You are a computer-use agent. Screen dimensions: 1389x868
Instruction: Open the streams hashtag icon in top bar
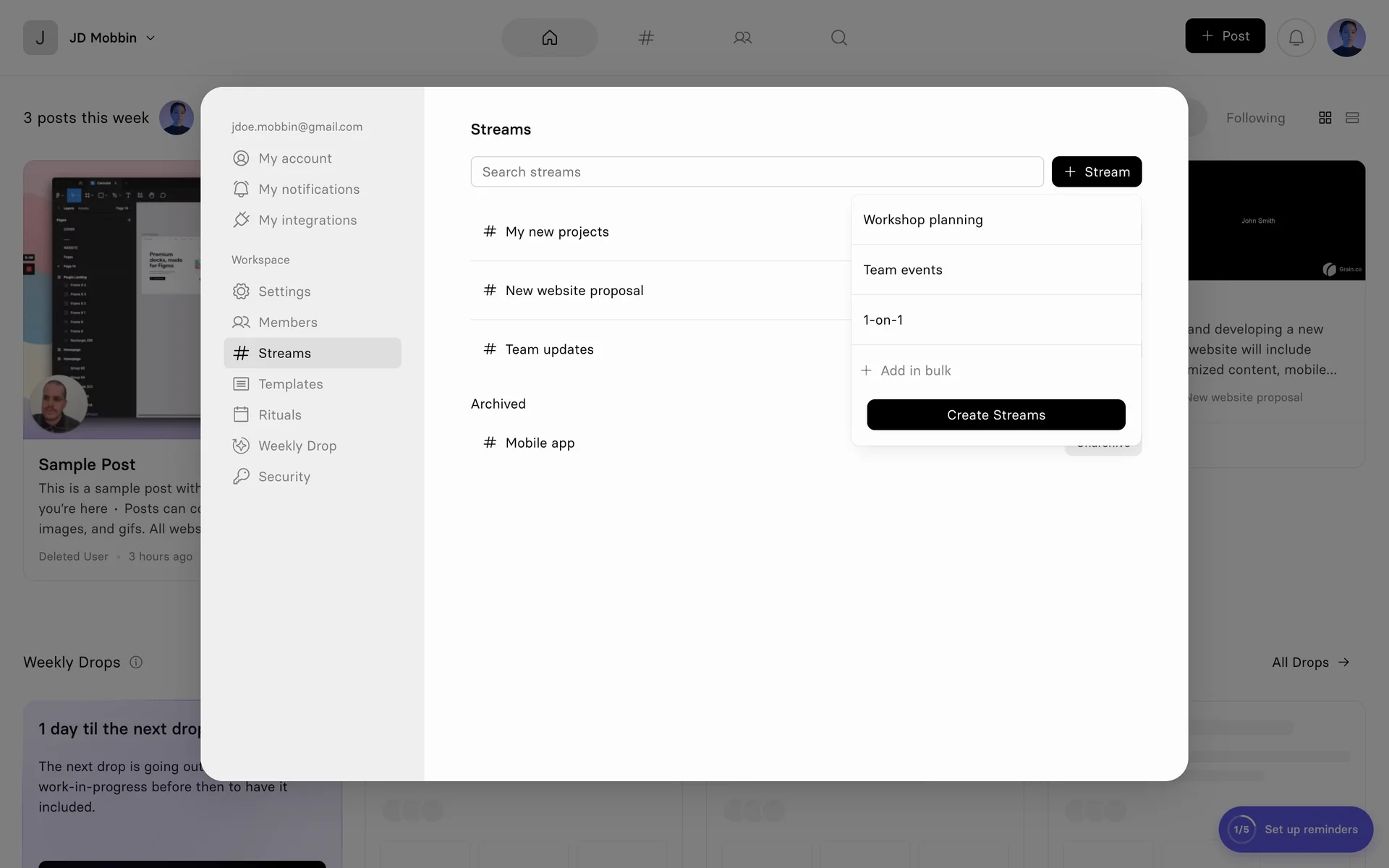point(646,38)
